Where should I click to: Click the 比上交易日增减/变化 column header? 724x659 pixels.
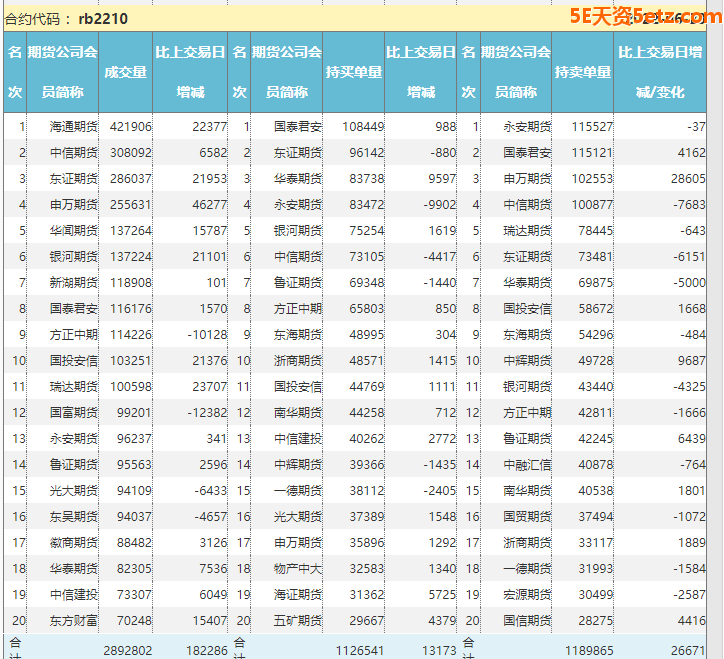pyautogui.click(x=660, y=72)
